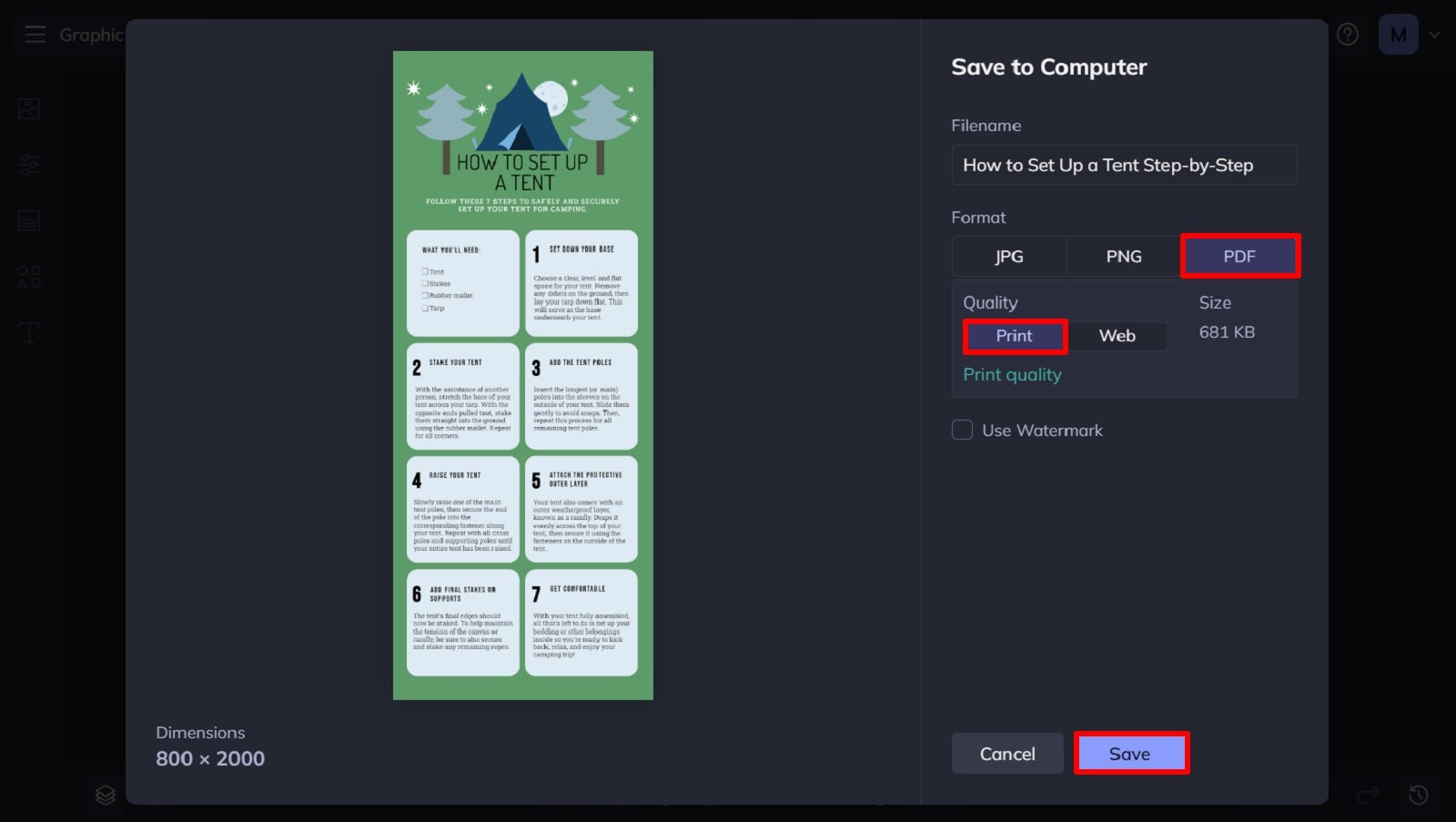This screenshot has width=1456, height=822.
Task: Click the Print quality link
Action: pos(1012,373)
